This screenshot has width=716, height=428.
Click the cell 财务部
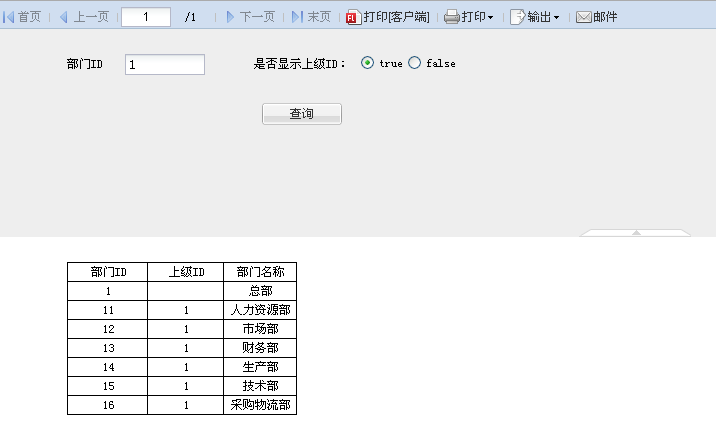pyautogui.click(x=260, y=348)
